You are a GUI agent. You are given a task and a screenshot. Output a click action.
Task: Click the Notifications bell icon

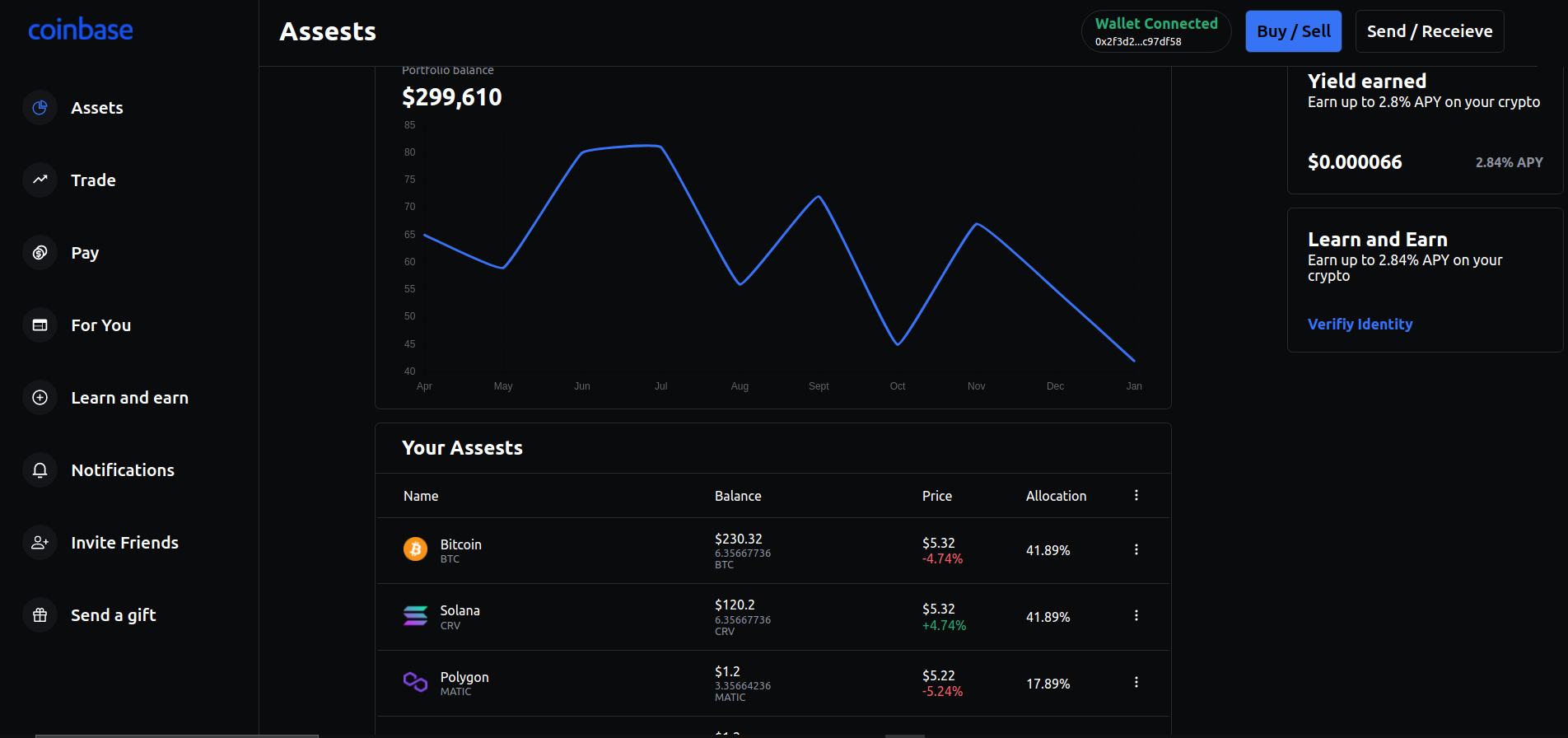[40, 469]
